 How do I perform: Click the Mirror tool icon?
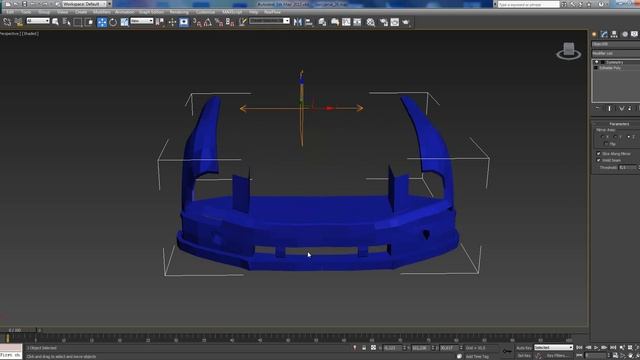point(298,22)
